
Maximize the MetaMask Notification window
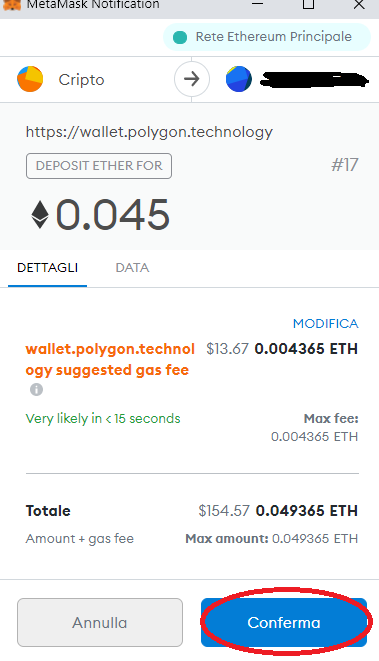[309, 4]
